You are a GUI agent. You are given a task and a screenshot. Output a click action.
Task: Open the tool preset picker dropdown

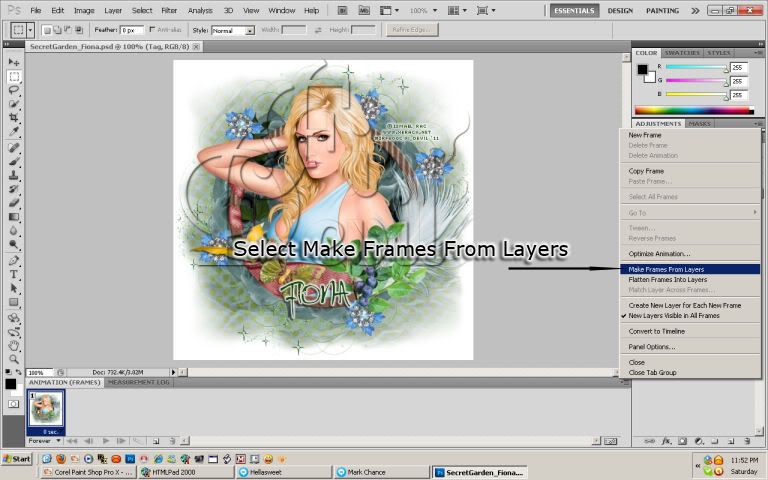coord(30,30)
